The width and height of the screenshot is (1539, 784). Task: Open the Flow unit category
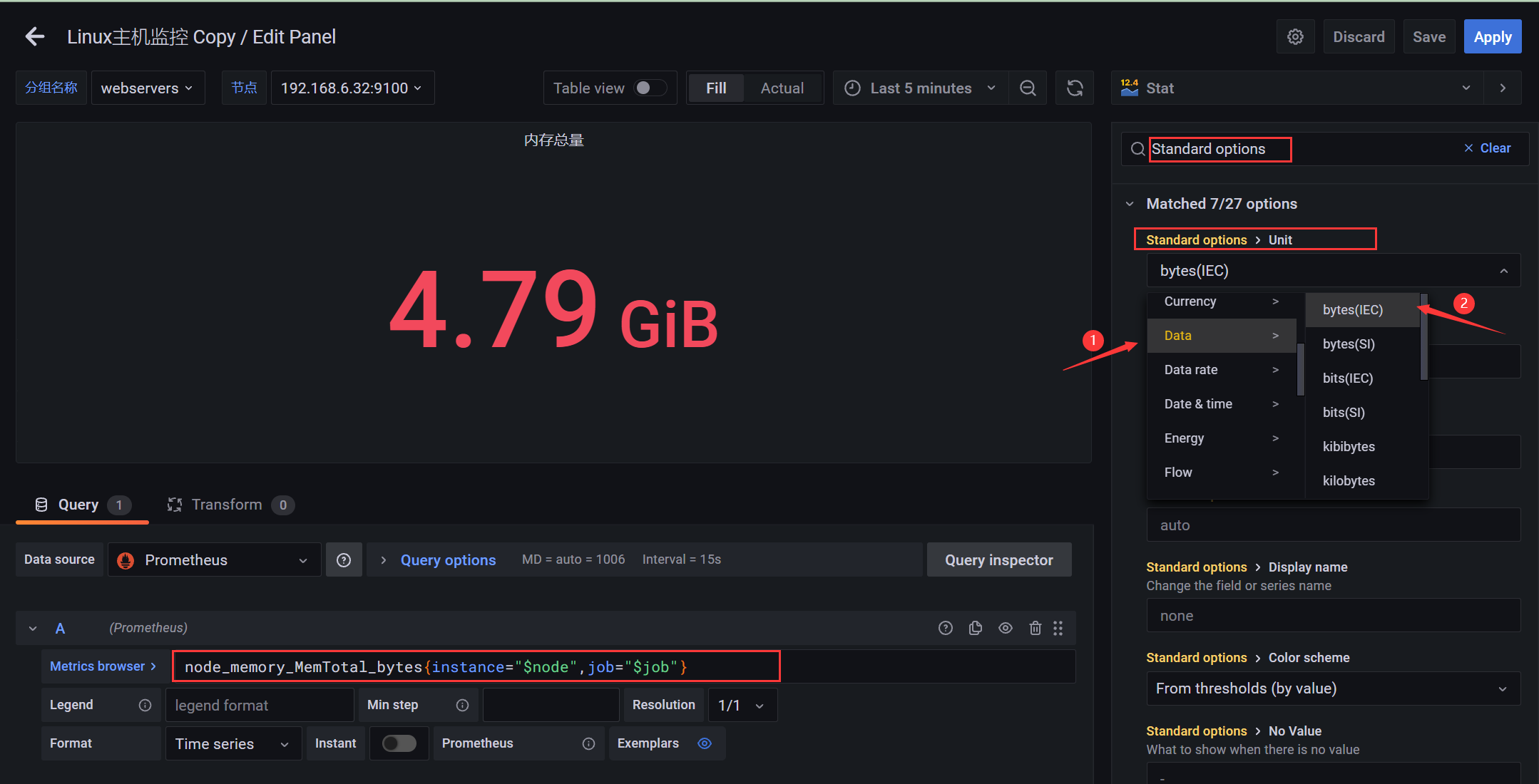pyautogui.click(x=1222, y=473)
